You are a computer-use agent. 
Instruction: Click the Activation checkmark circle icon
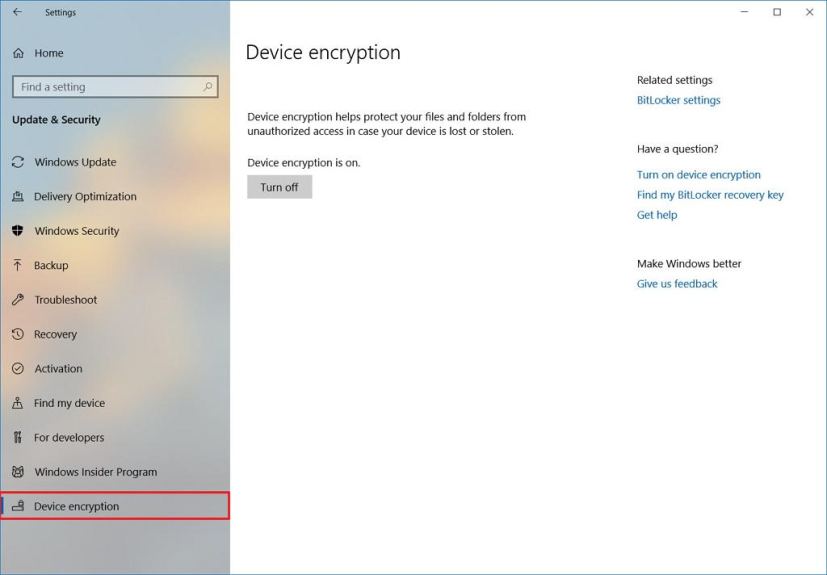tap(18, 368)
